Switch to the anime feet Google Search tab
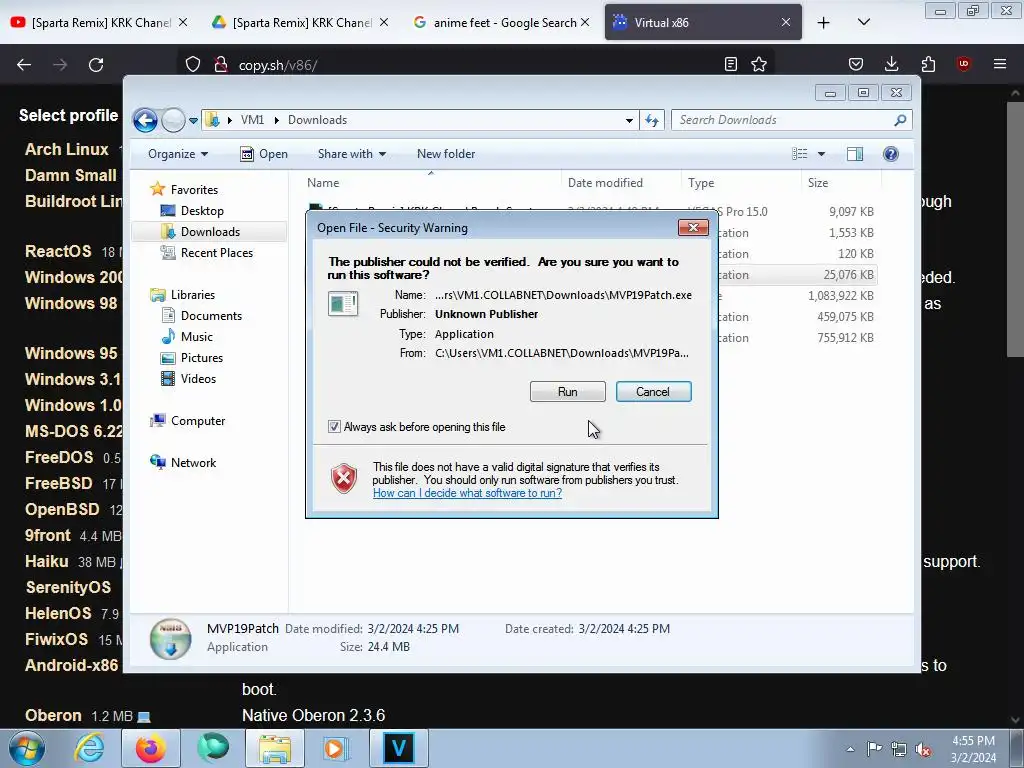Viewport: 1024px width, 768px height. pos(501,22)
